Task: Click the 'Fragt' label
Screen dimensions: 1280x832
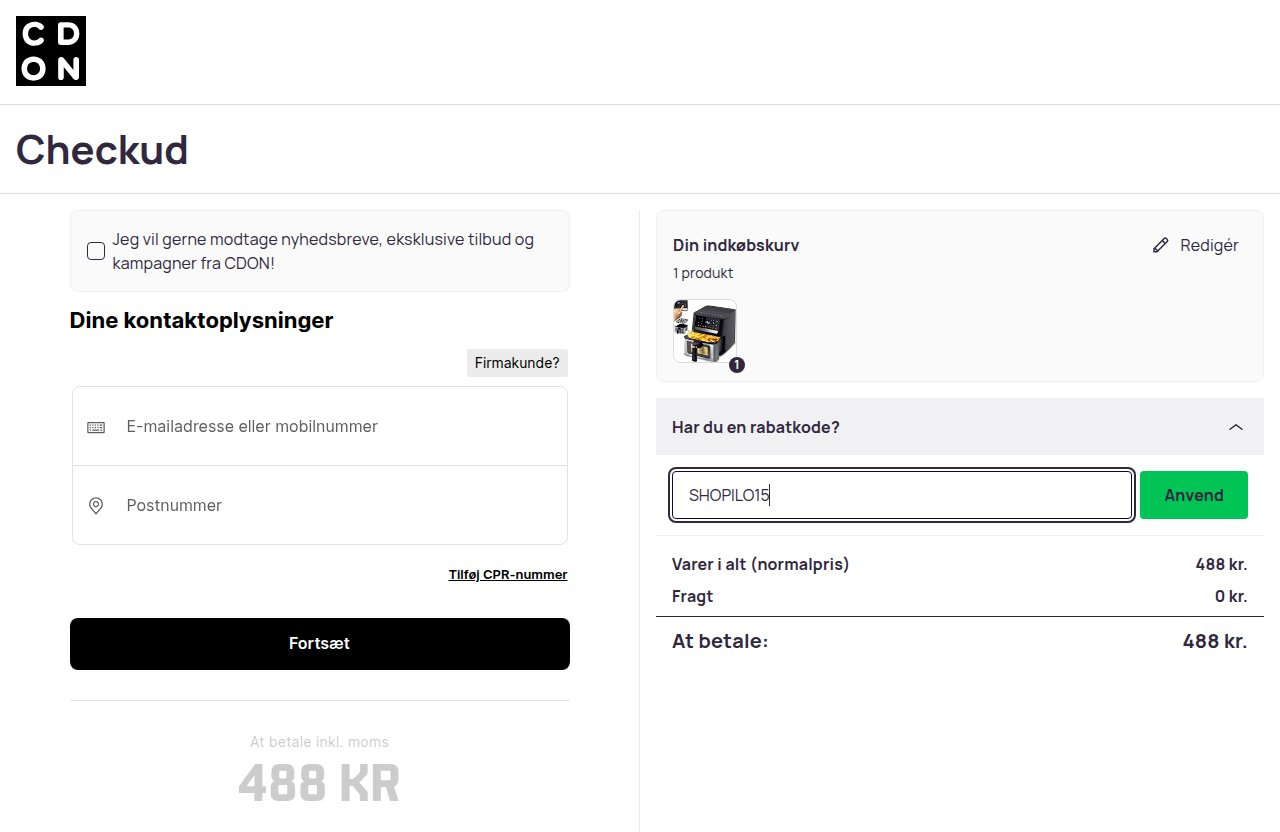Action: point(692,597)
